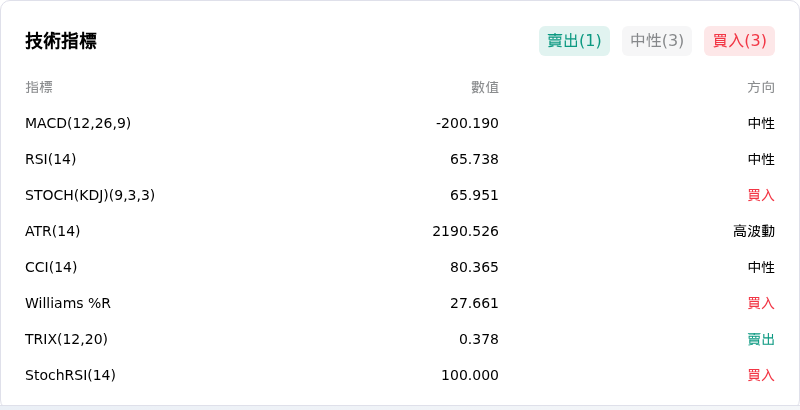
Task: Select the MACD(12,26,9) indicator row
Action: coord(400,123)
